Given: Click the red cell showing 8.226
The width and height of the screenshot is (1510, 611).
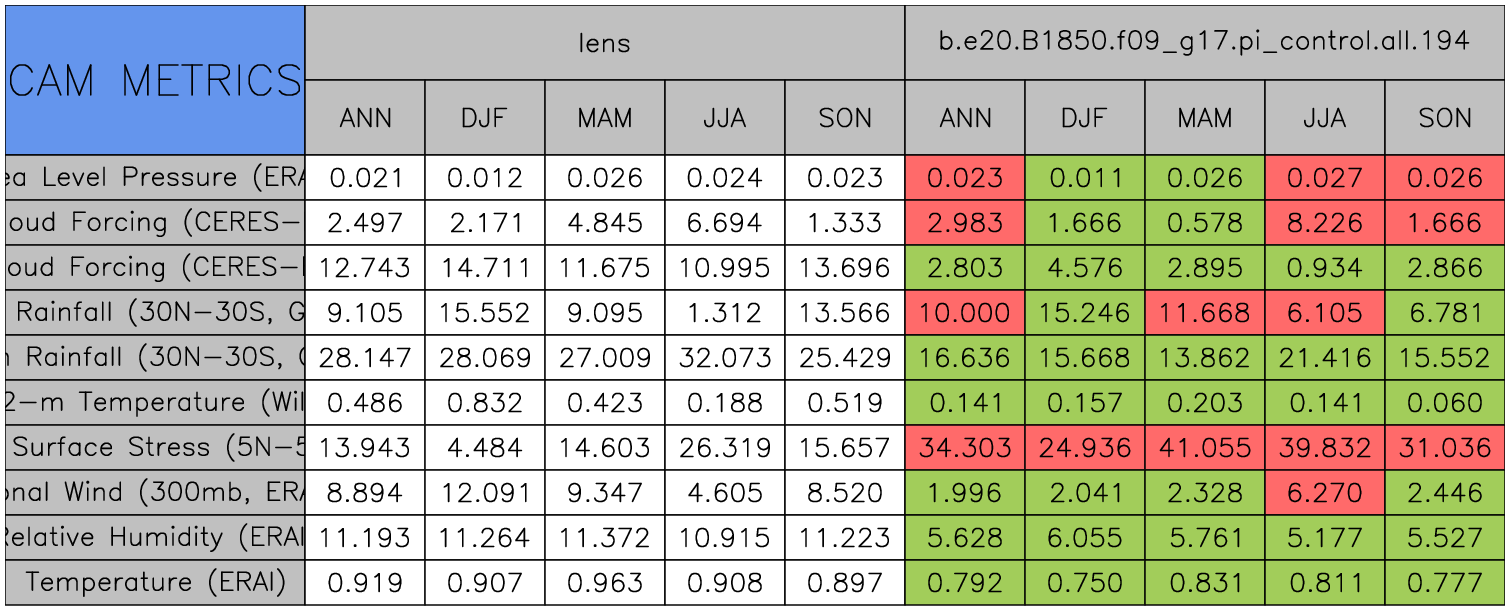Looking at the screenshot, I should (x=1325, y=223).
